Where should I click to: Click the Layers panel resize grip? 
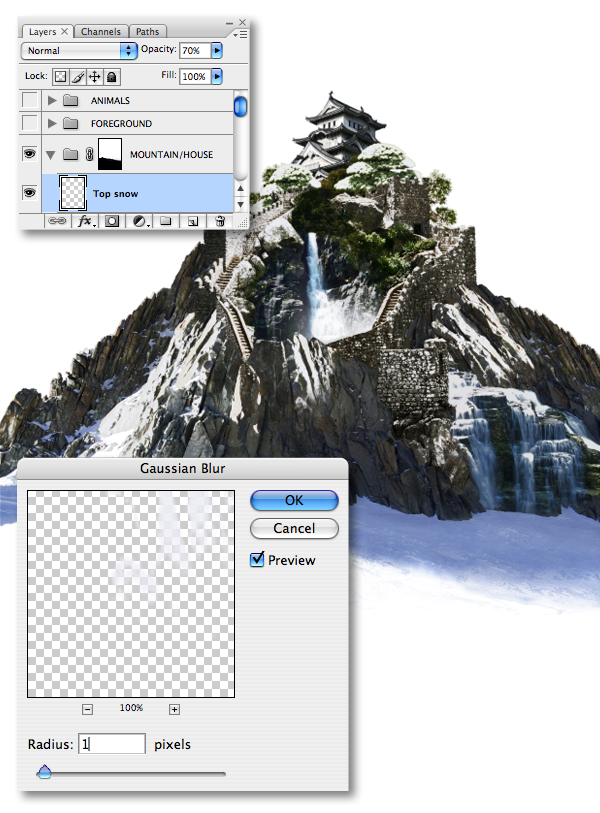242,222
